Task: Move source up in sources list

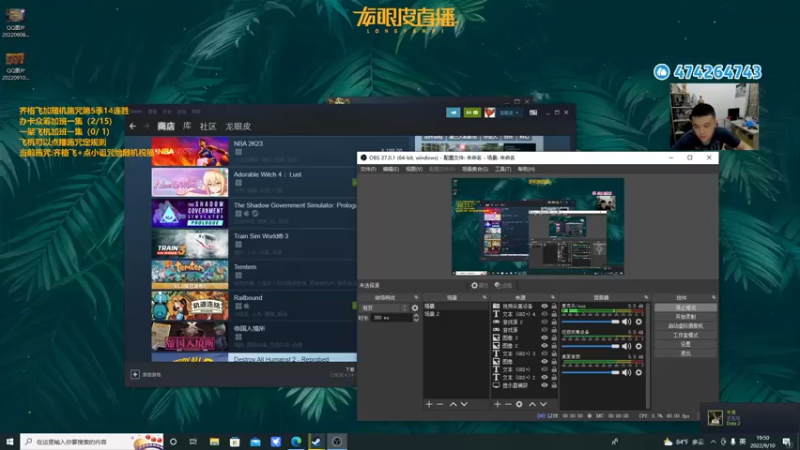Action: click(x=532, y=404)
